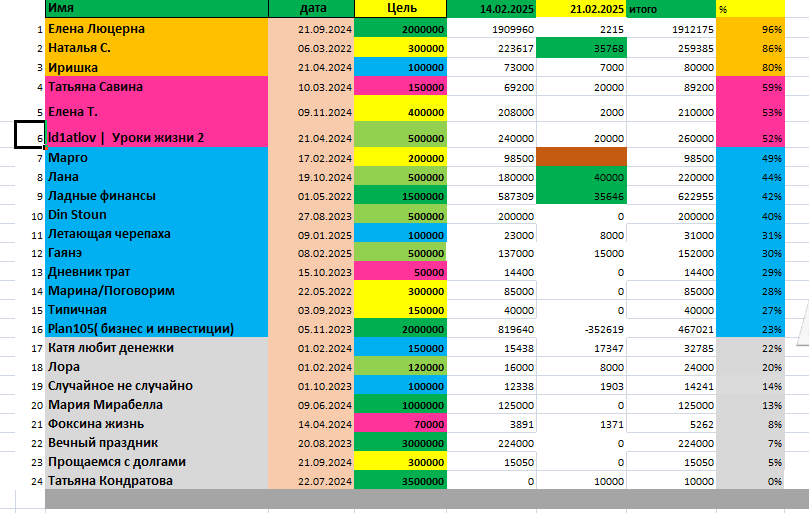Click the name cell 'Гаянэ'
Screen dimensions: 809x513
pyautogui.click(x=157, y=253)
